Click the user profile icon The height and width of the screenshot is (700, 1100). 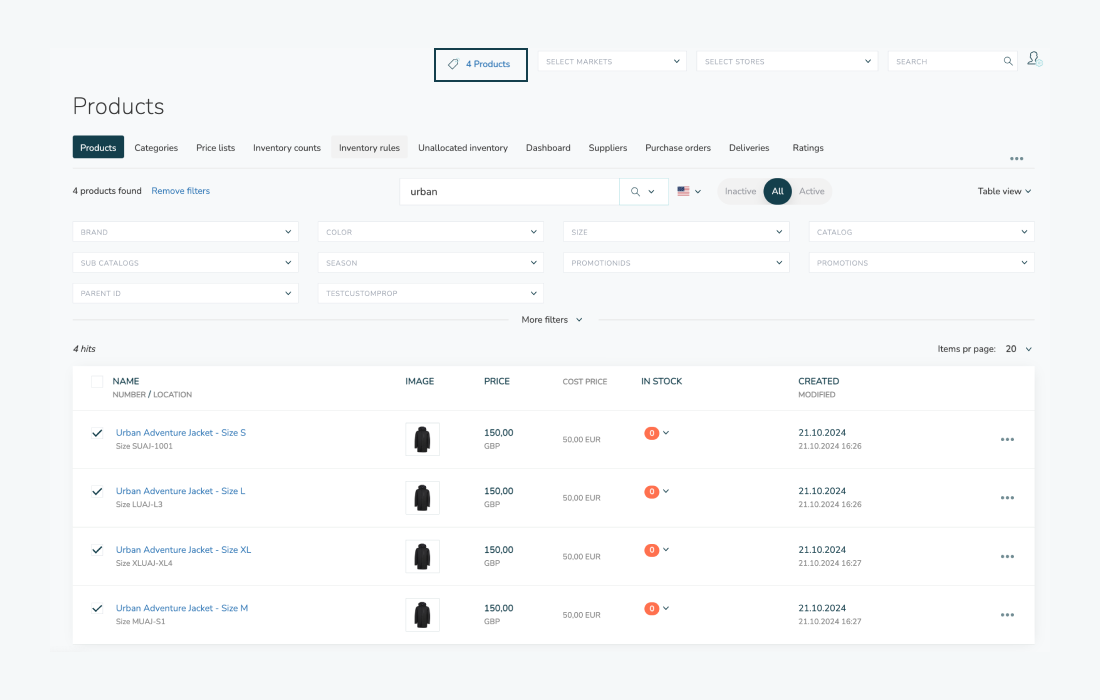tap(1034, 60)
